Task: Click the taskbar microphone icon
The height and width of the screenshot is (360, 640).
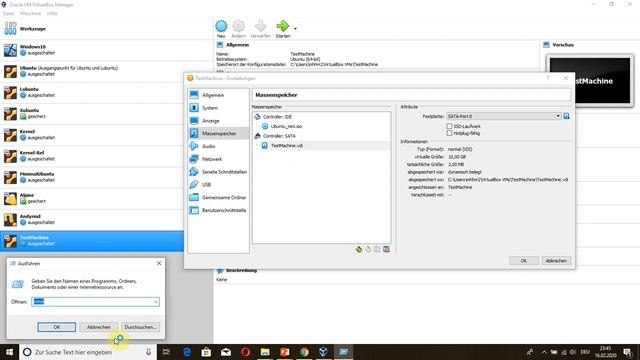Action: [148, 352]
